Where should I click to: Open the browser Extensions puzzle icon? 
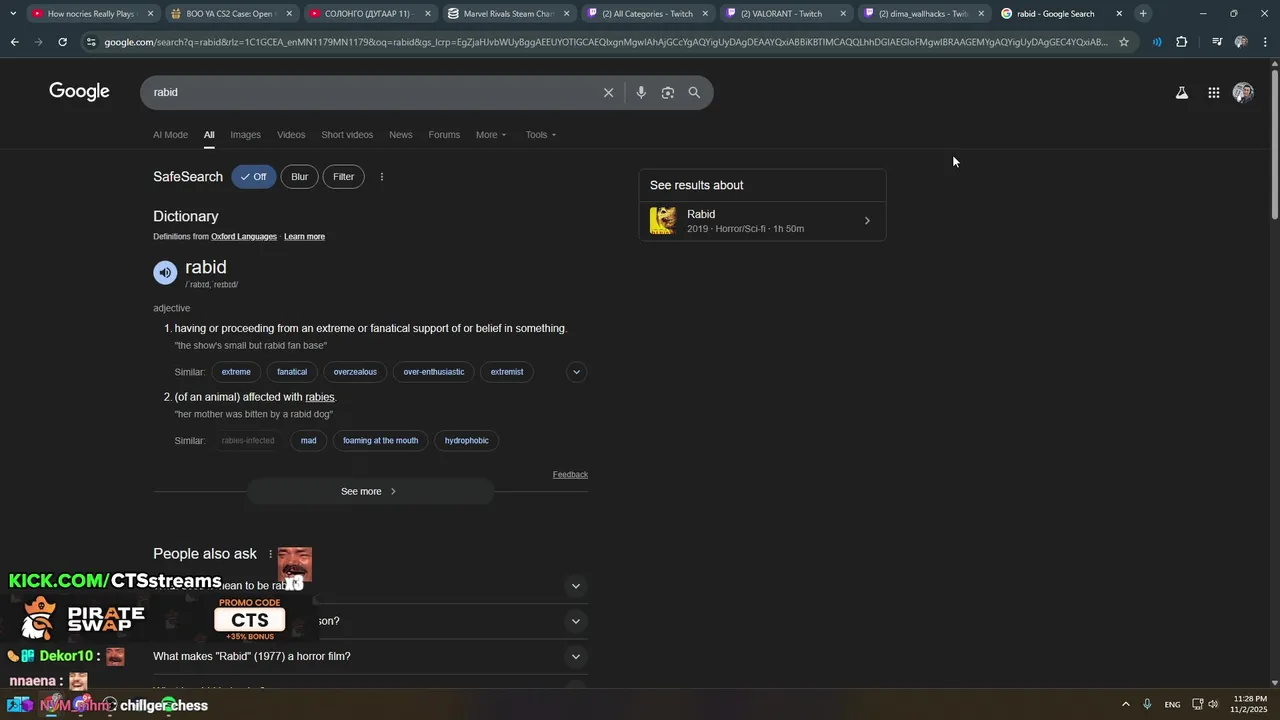point(1182,42)
